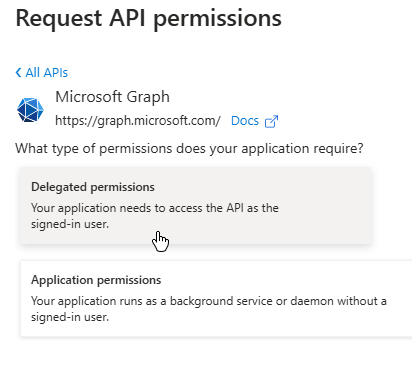Click the external link icon after Docs

coord(271,121)
